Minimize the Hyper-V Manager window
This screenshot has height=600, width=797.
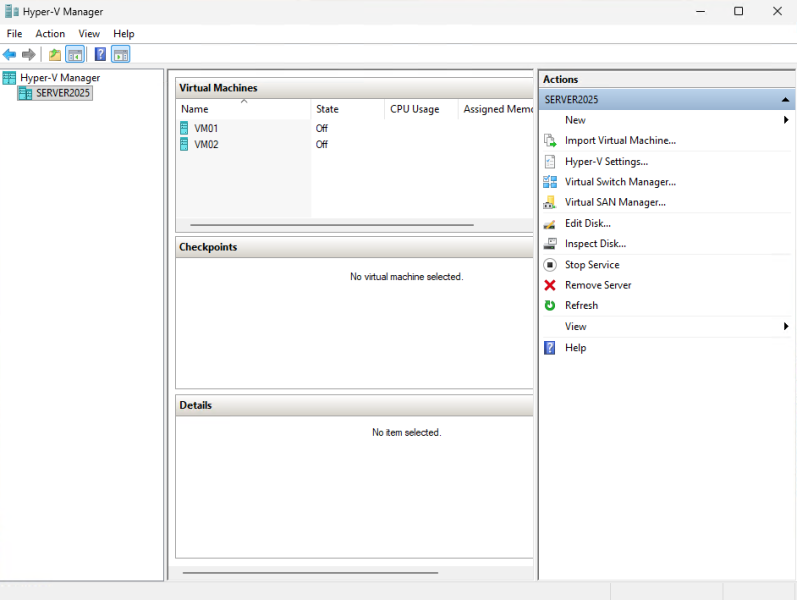pyautogui.click(x=700, y=11)
